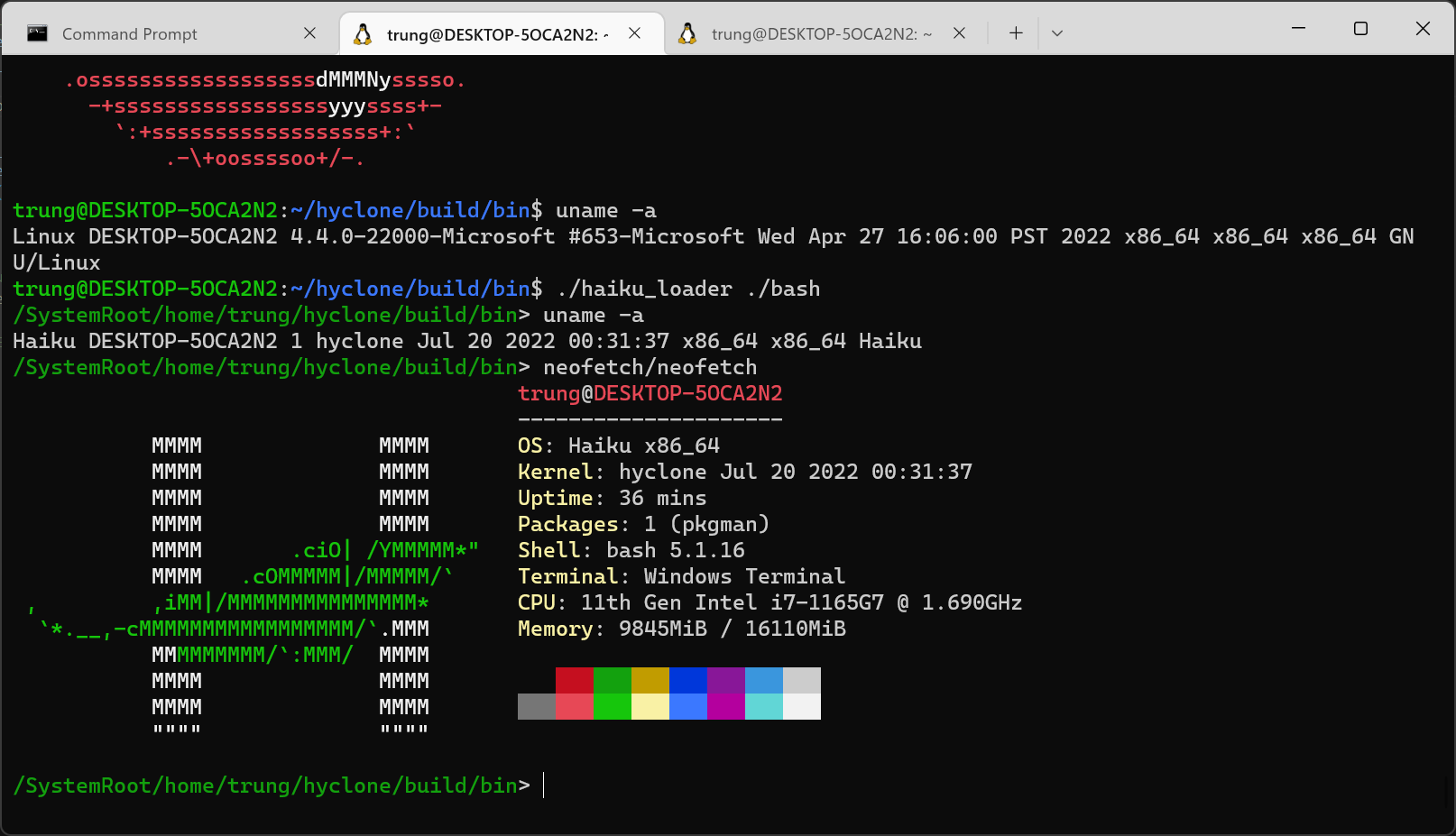Click the 'Memory: 9845MiB / 16110MiB' line
This screenshot has height=836, width=1456.
coord(682,629)
